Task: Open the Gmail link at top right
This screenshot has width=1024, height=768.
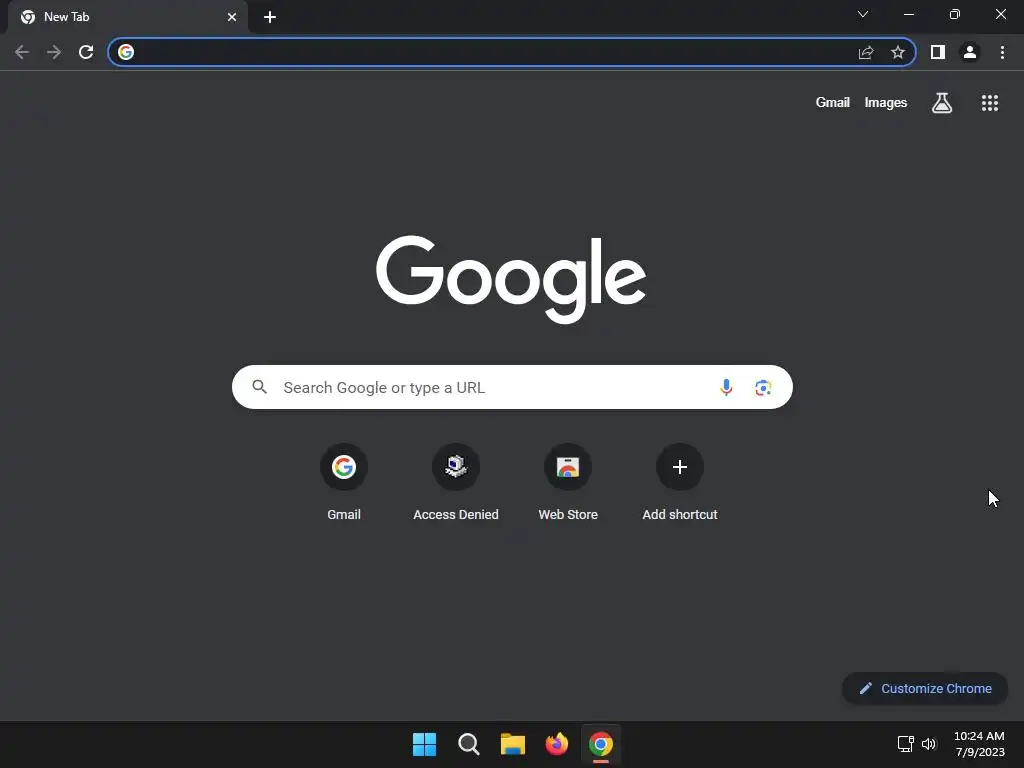Action: click(833, 103)
